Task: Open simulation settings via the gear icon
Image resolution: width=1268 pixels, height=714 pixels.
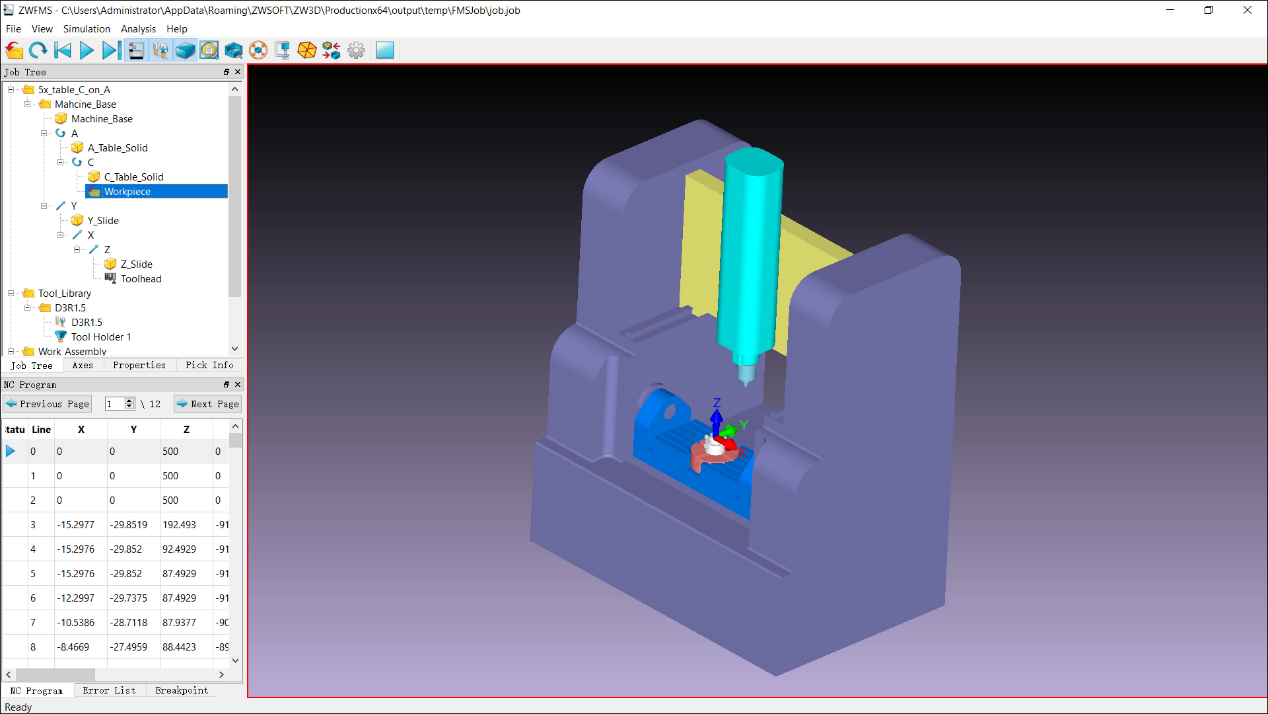Action: (356, 50)
